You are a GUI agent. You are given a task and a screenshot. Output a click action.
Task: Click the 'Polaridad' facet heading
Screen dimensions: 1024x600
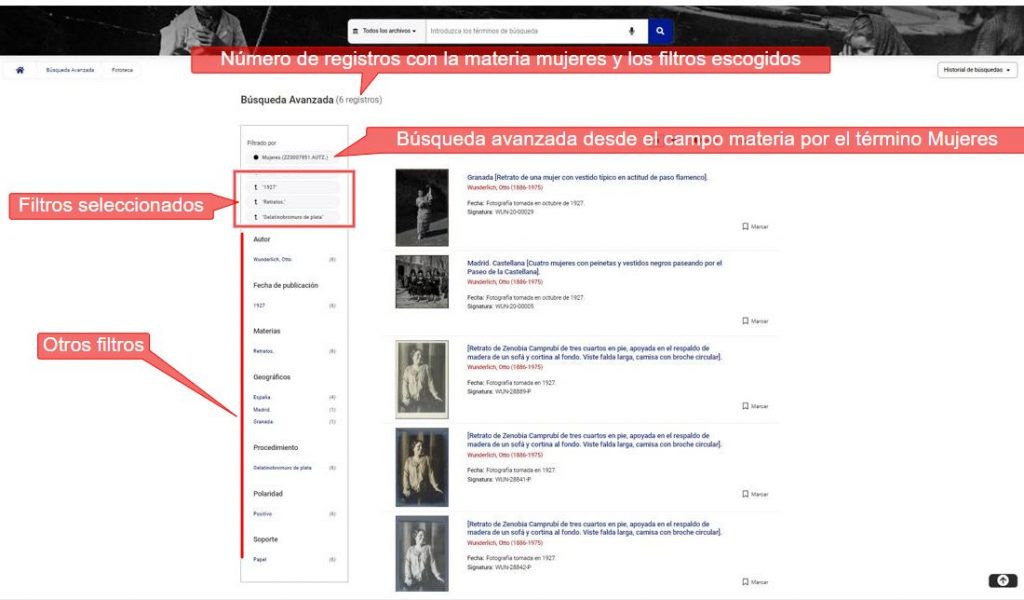[268, 494]
